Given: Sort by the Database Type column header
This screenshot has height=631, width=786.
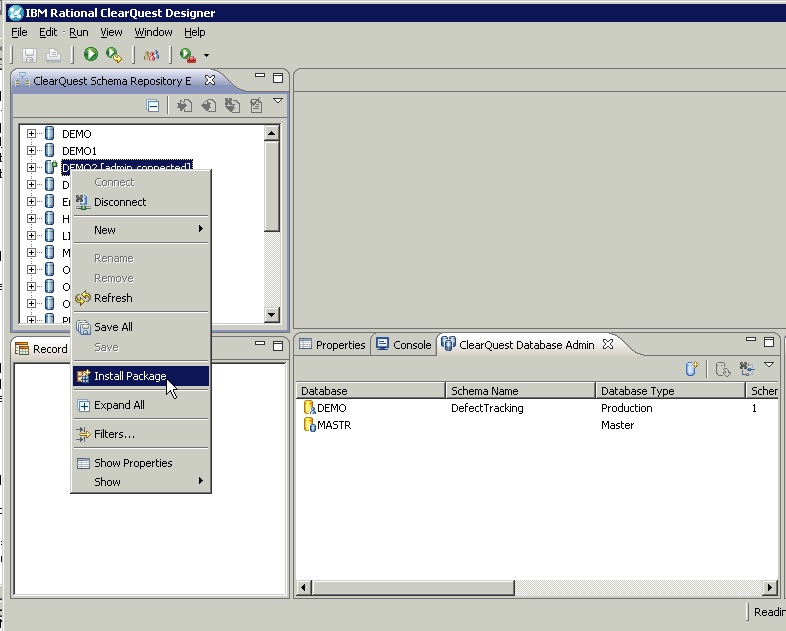Looking at the screenshot, I should pyautogui.click(x=670, y=391).
